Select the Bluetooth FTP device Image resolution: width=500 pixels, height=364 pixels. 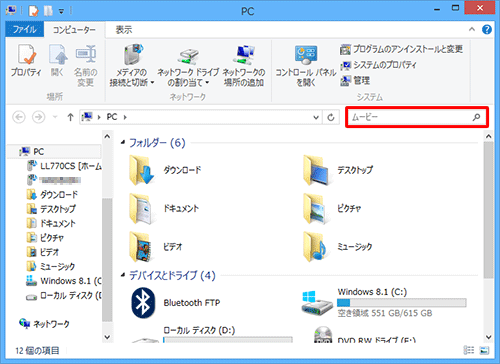click(x=175, y=303)
